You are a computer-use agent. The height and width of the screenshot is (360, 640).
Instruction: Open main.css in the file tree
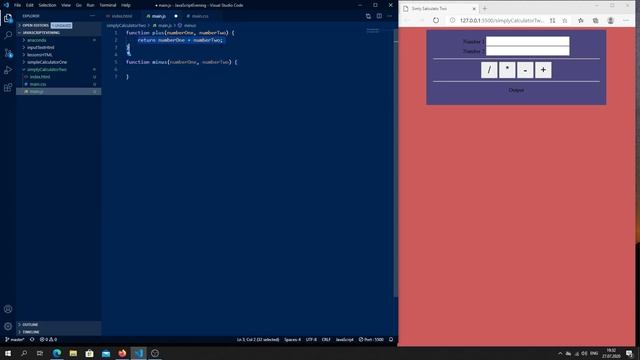pos(38,84)
